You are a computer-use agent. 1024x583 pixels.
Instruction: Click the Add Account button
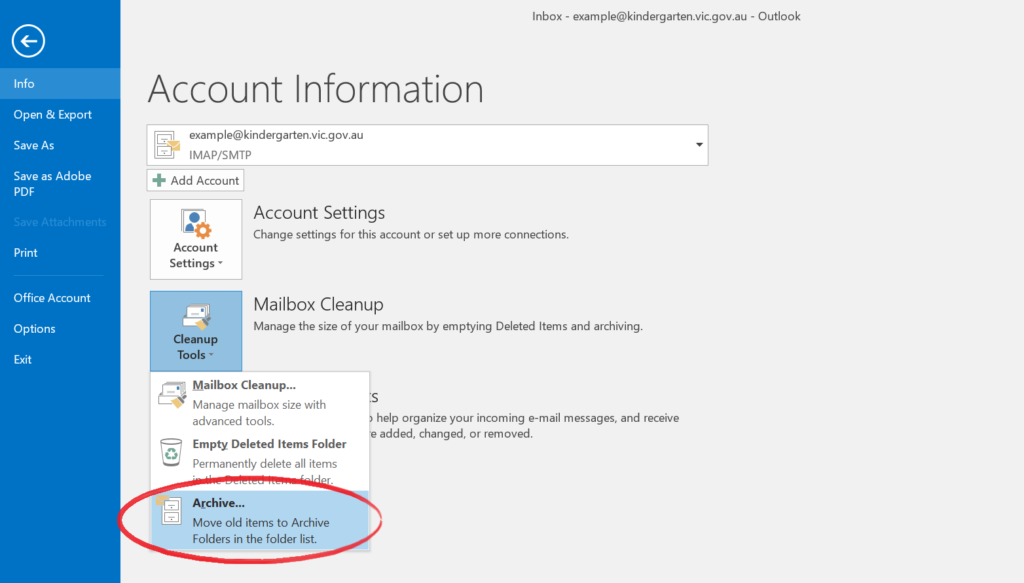(x=195, y=180)
